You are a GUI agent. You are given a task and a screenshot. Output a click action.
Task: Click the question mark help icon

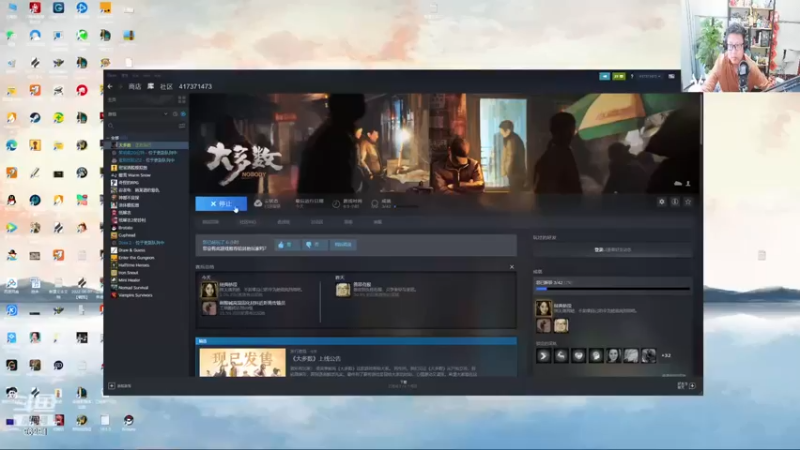tap(632, 77)
